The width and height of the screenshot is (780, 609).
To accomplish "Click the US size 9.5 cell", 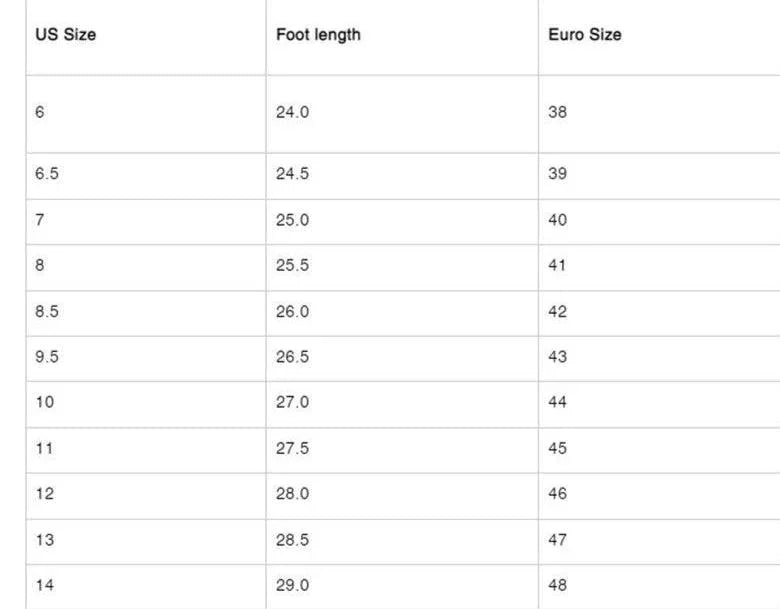I will (x=47, y=357).
